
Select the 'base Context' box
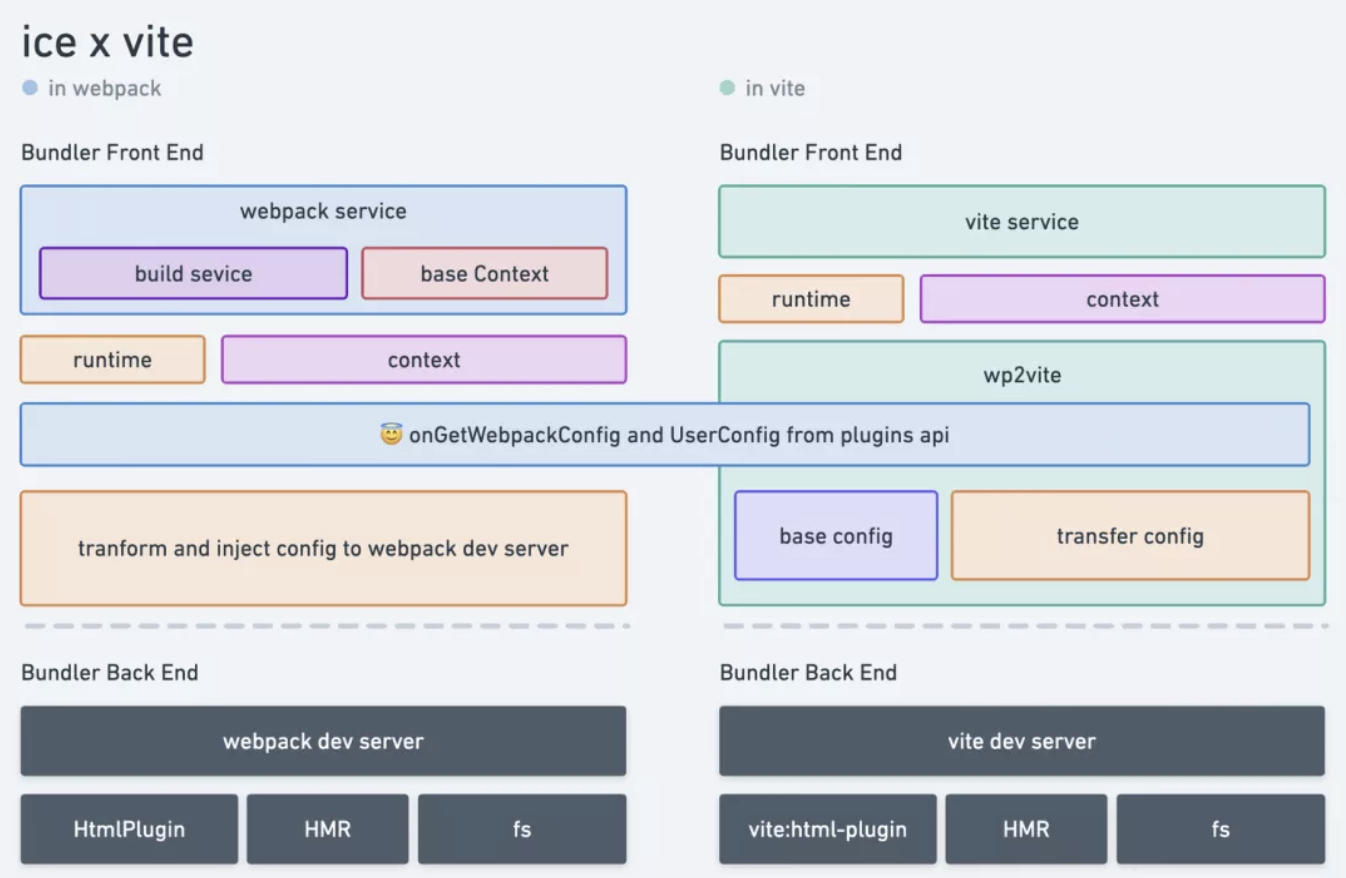pos(485,273)
